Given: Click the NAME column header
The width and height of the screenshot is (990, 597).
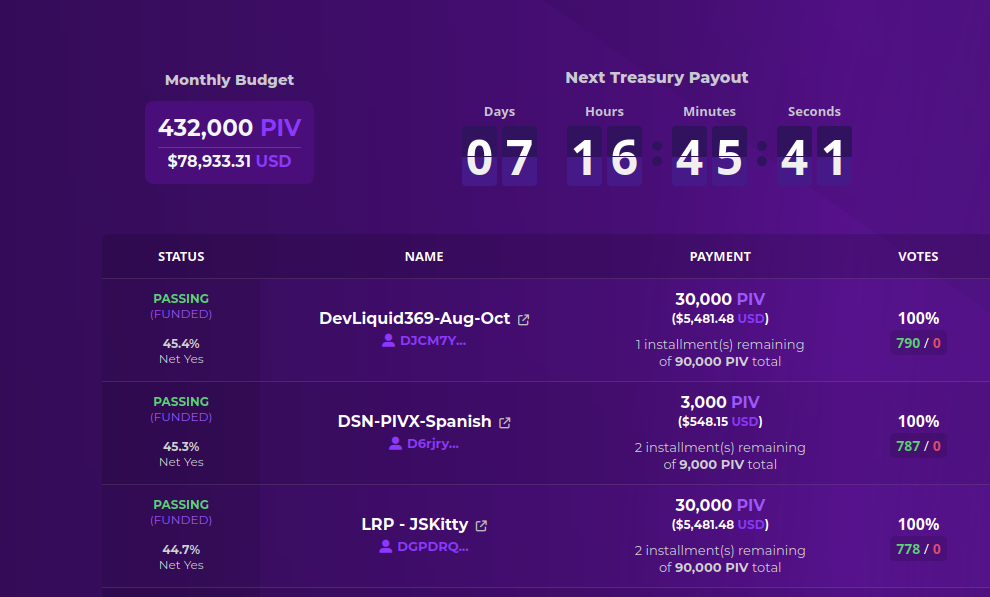Looking at the screenshot, I should (x=424, y=256).
